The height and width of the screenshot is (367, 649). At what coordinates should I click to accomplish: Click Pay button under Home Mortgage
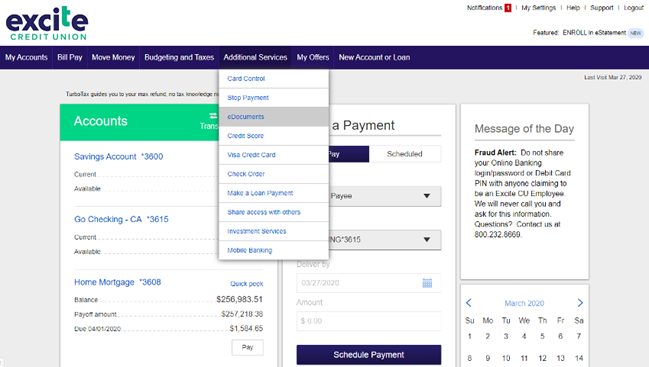click(x=248, y=348)
